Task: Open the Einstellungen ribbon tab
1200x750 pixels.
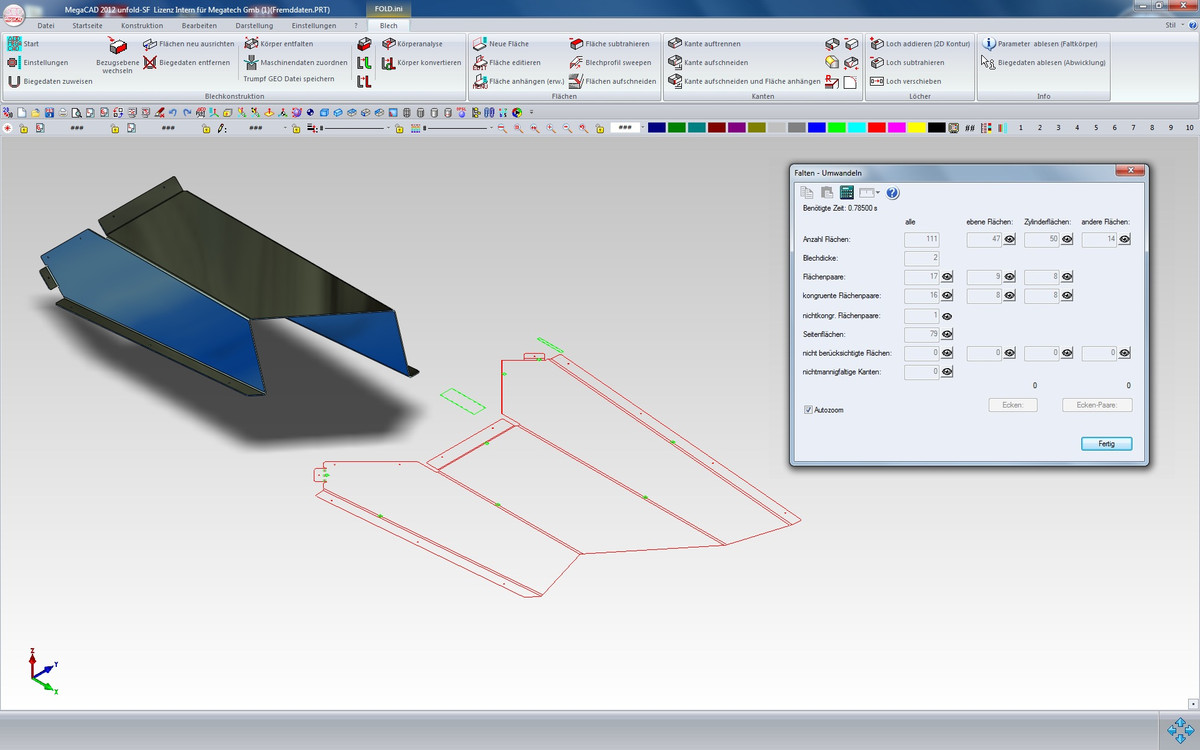Action: [314, 25]
